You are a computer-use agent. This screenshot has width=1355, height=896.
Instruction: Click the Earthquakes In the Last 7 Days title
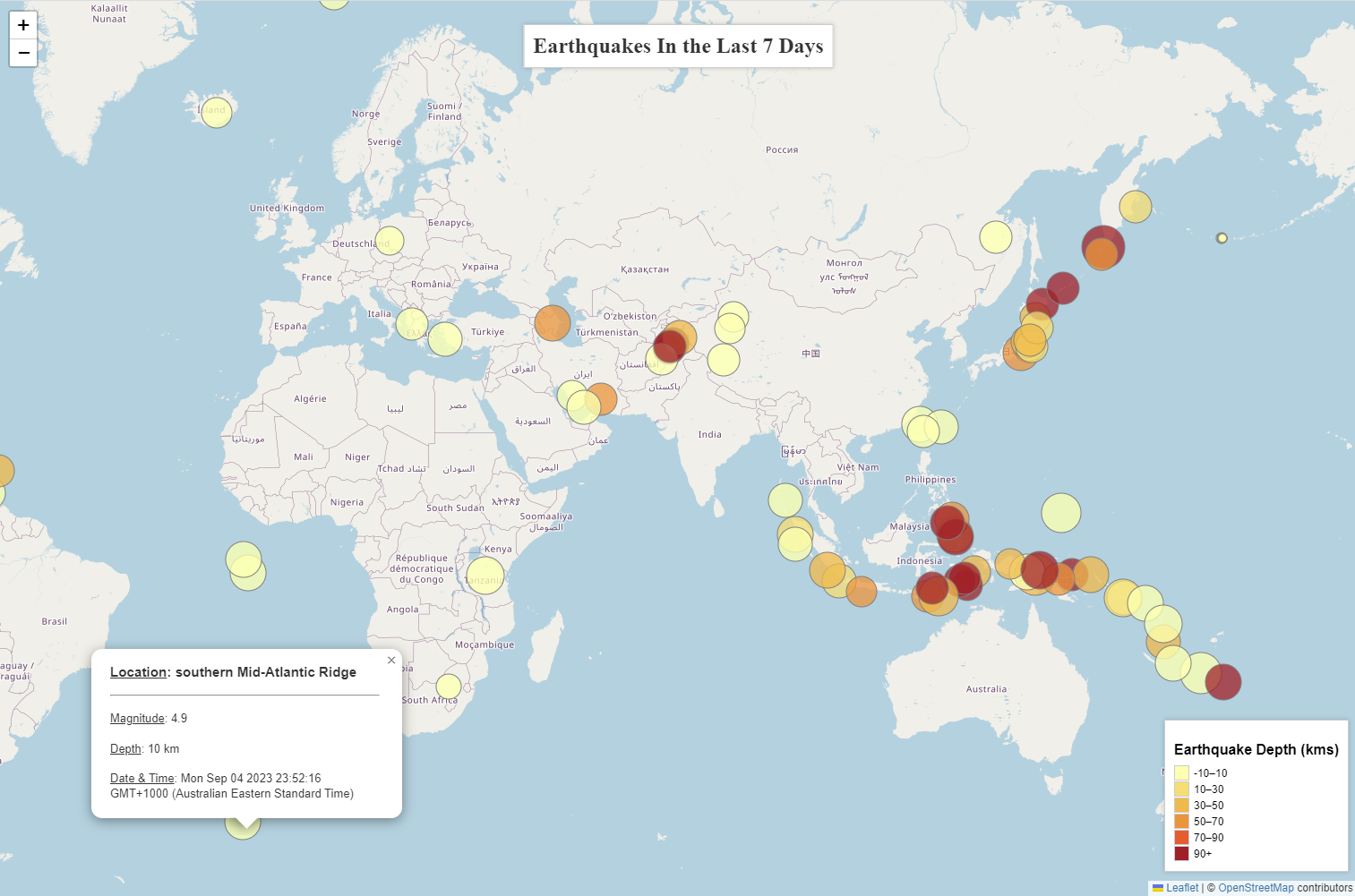678,46
